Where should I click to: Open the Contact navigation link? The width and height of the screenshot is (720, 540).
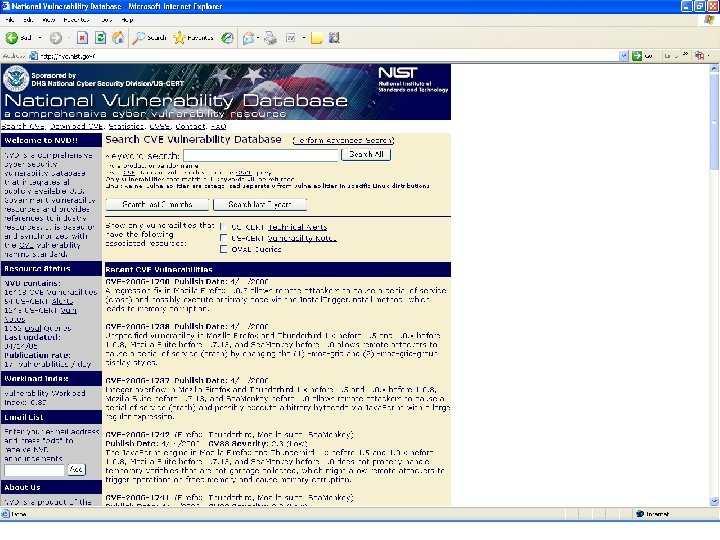point(190,126)
